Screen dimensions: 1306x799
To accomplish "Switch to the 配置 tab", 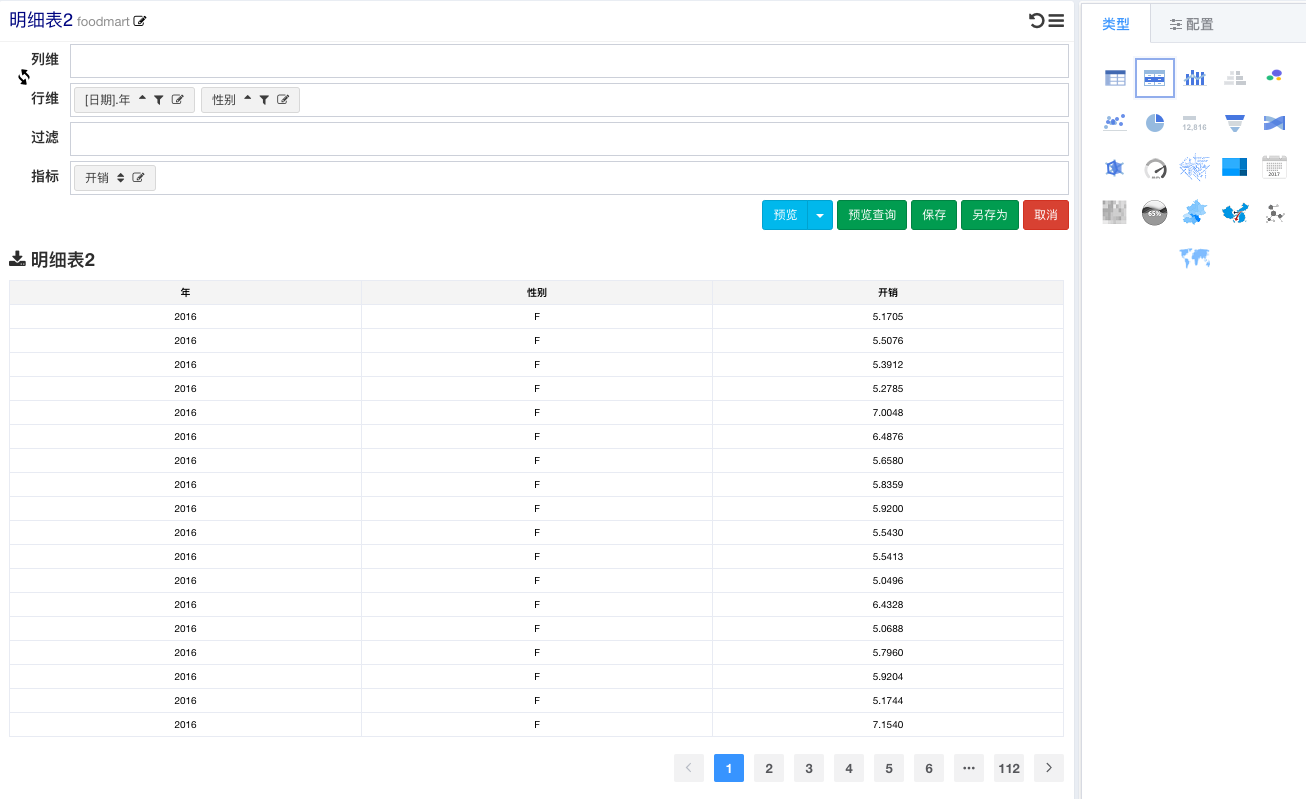I will point(1192,24).
